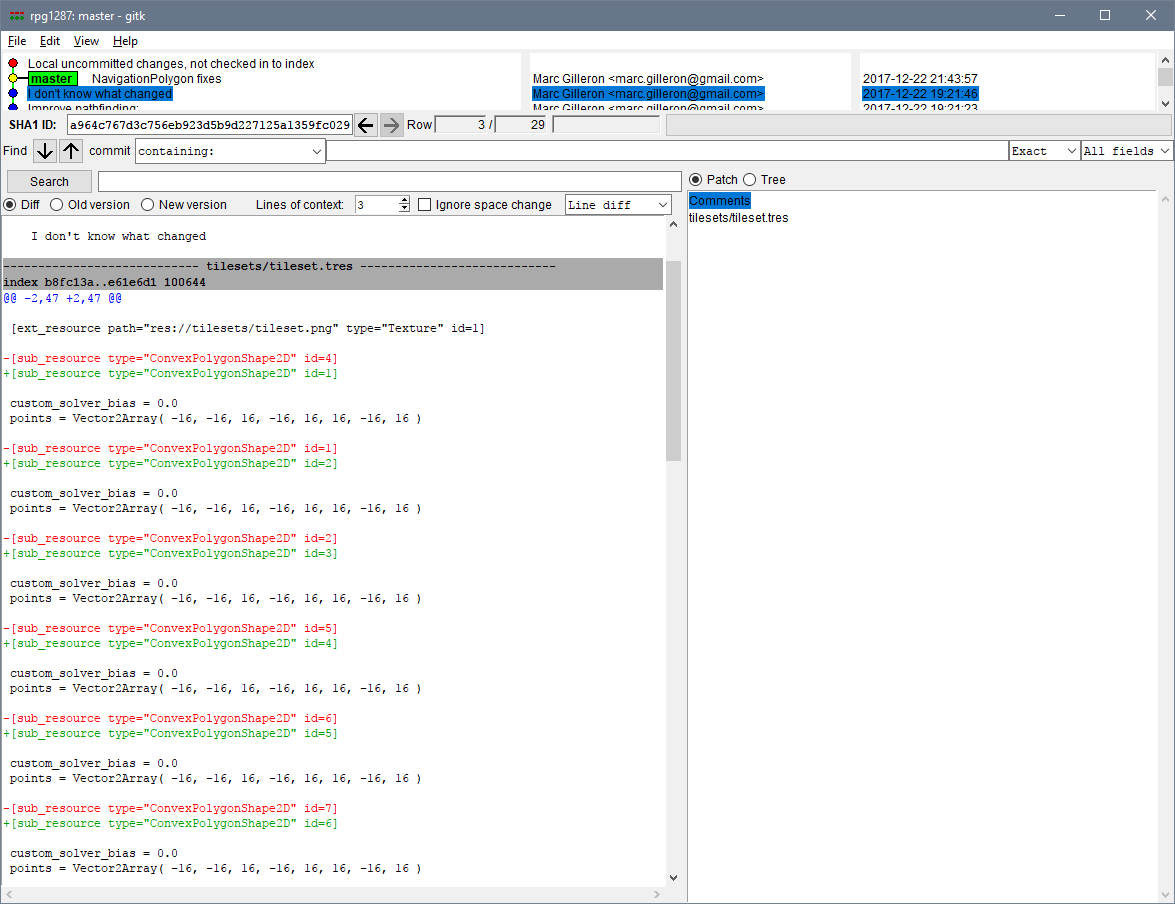Switch to Tree view using its radio button
The width and height of the screenshot is (1175, 904).
[x=750, y=179]
